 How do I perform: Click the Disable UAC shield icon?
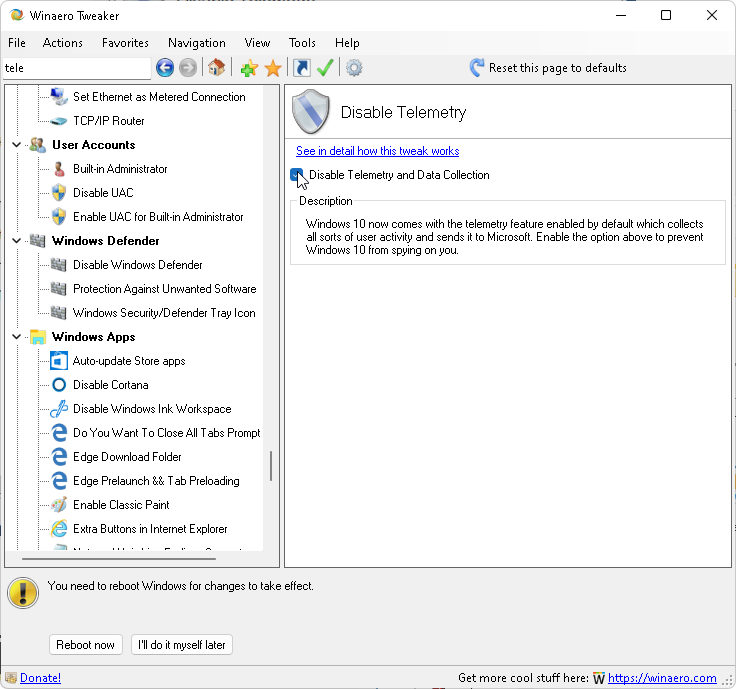coord(59,193)
